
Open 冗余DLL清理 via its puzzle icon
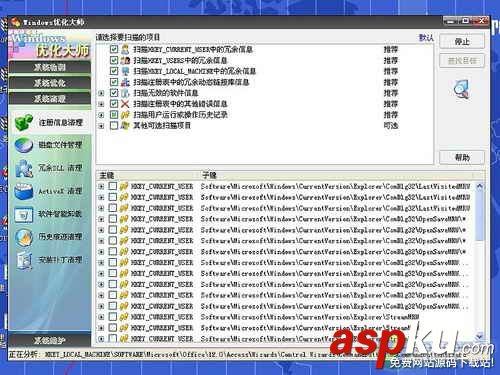(x=24, y=168)
